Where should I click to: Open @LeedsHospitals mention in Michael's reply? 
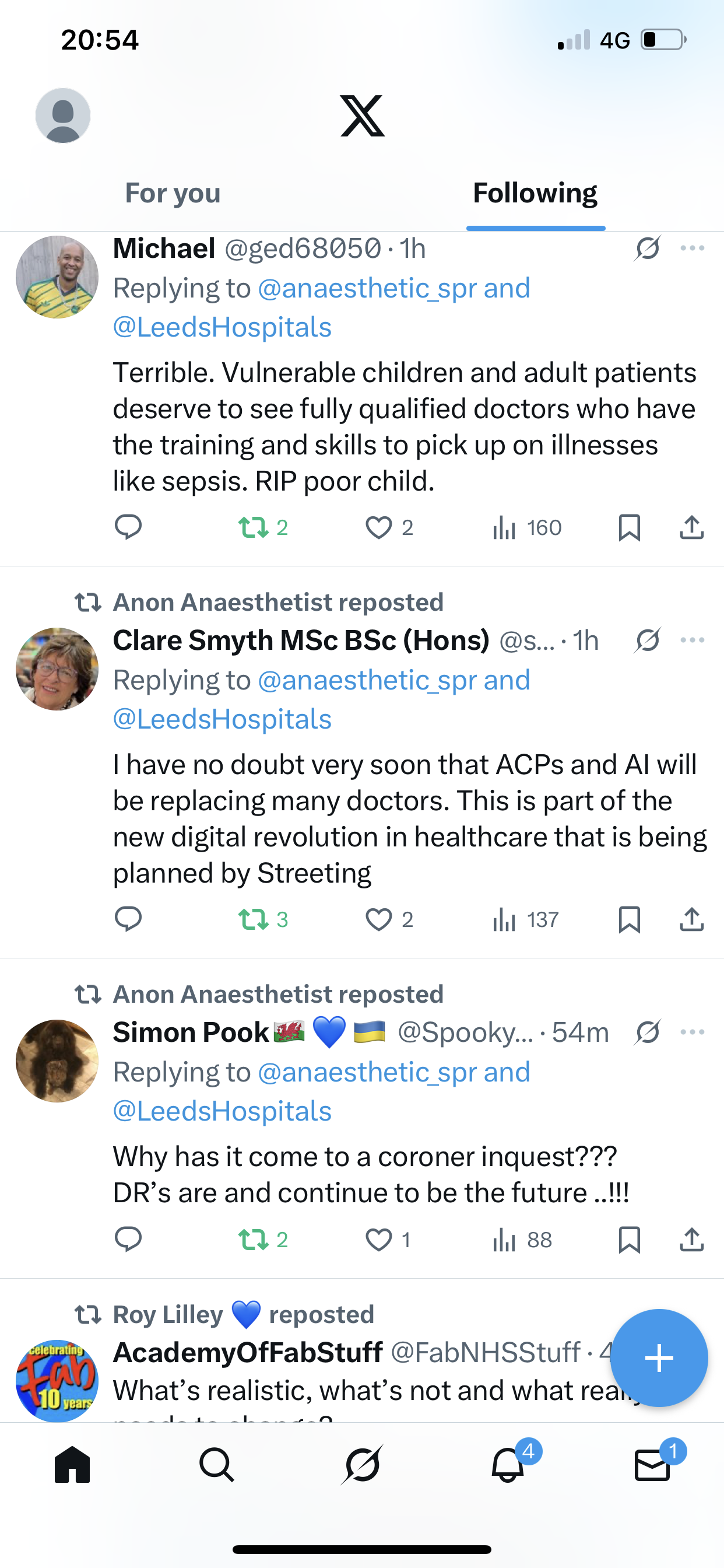(222, 327)
